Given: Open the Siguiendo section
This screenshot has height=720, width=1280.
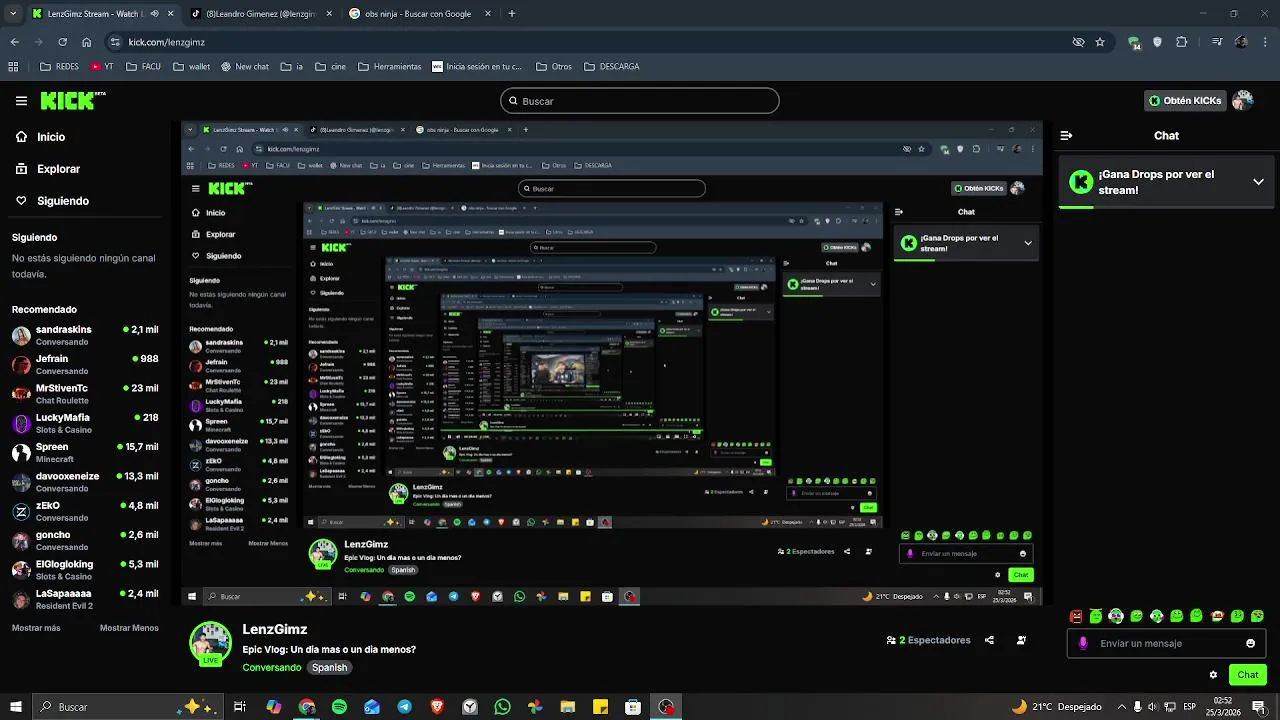Looking at the screenshot, I should pyautogui.click(x=52, y=201).
